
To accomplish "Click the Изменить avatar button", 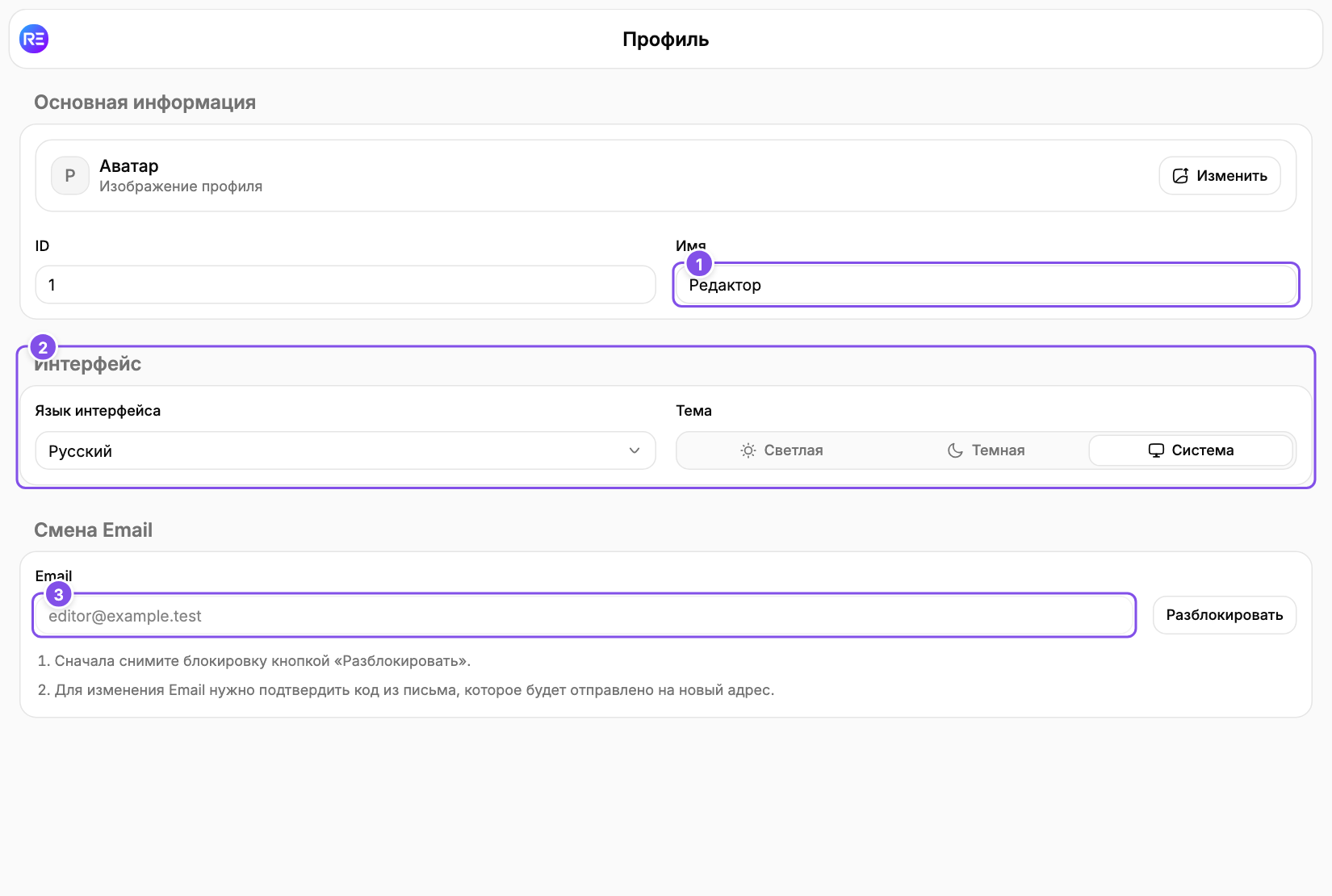I will 1219,175.
